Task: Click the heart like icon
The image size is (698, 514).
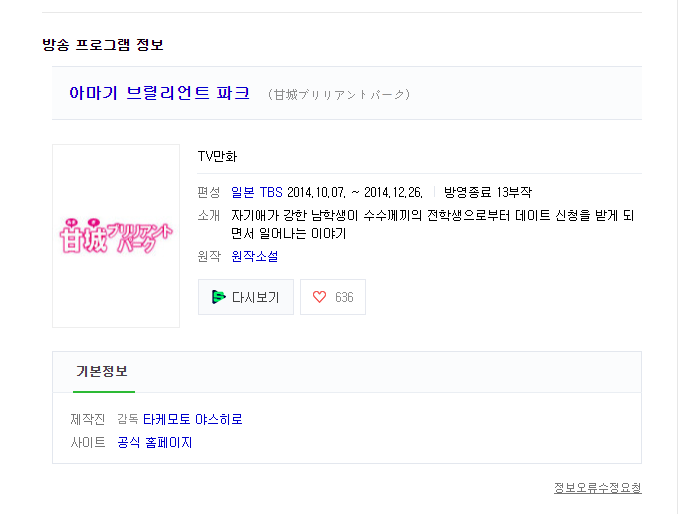Action: pyautogui.click(x=319, y=297)
